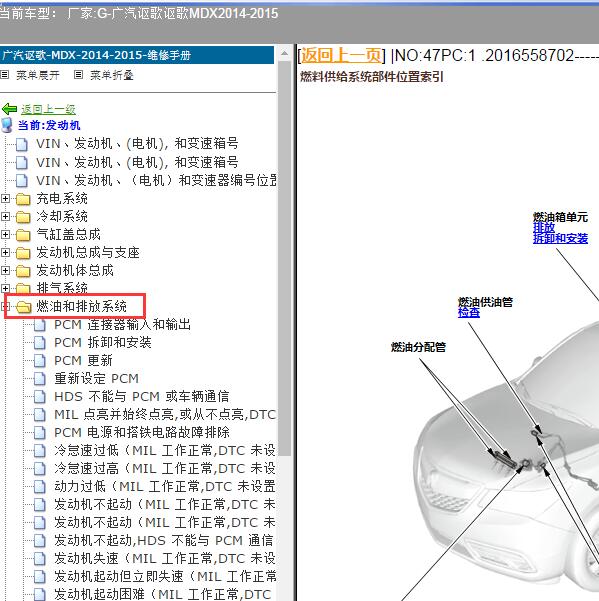Viewport: 599px width, 601px height.
Task: Expand the 冷却系统 folder node
Action: pyautogui.click(x=5, y=217)
